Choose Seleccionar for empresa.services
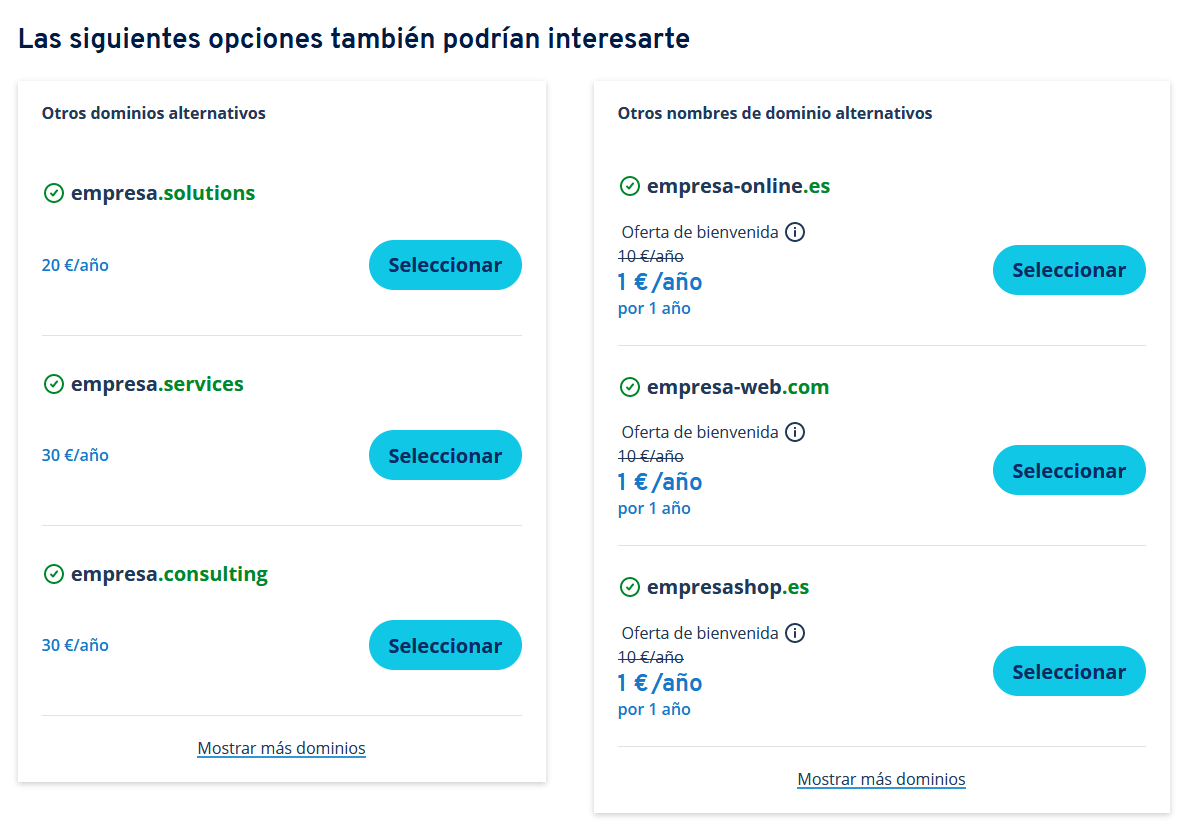 [445, 456]
